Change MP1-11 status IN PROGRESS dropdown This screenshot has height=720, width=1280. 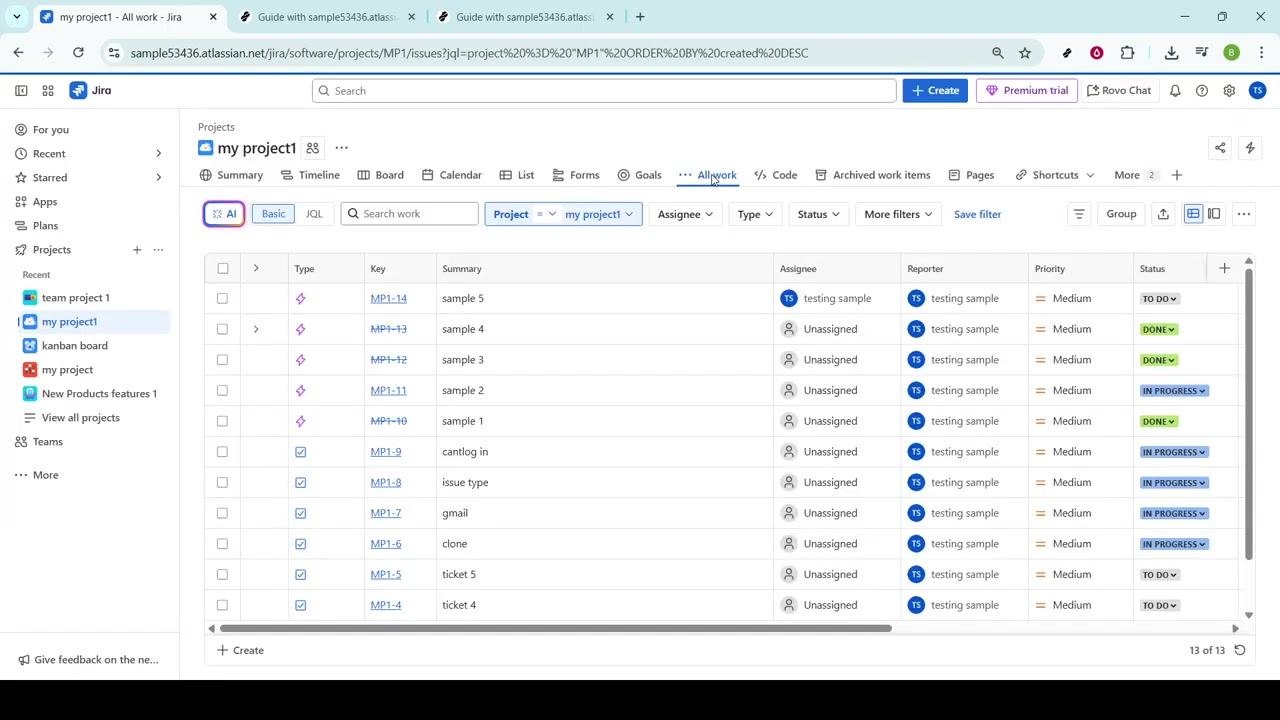(x=1174, y=391)
